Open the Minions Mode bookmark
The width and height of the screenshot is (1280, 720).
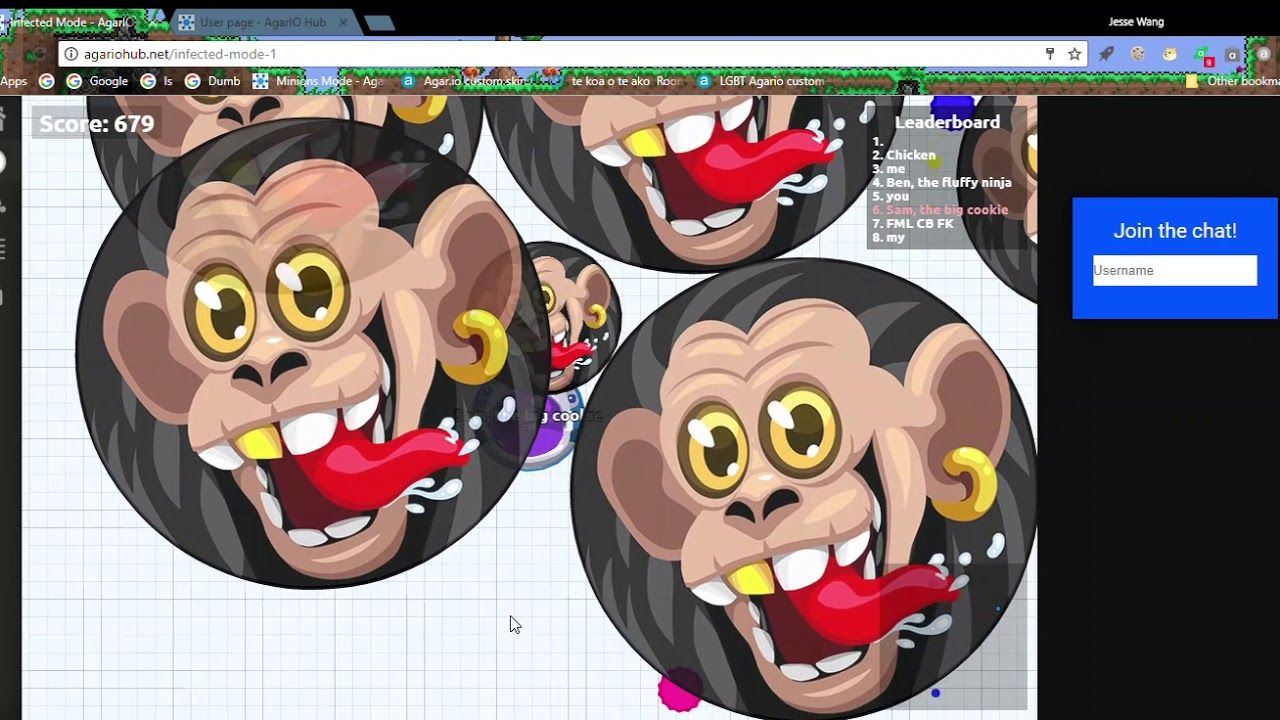pos(318,81)
